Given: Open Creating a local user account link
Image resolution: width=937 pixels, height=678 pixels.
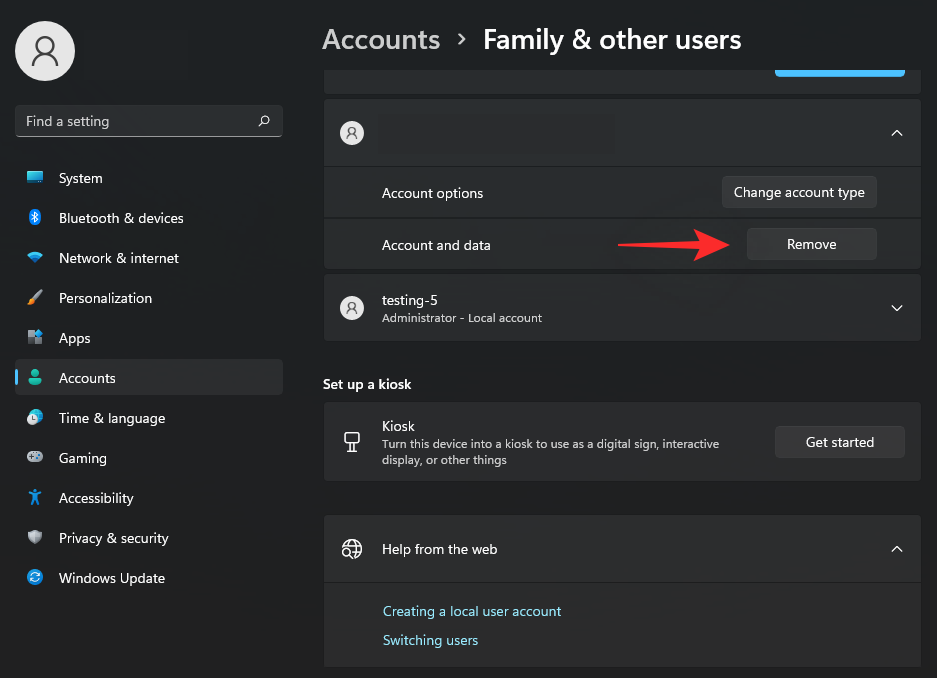Looking at the screenshot, I should 472,611.
